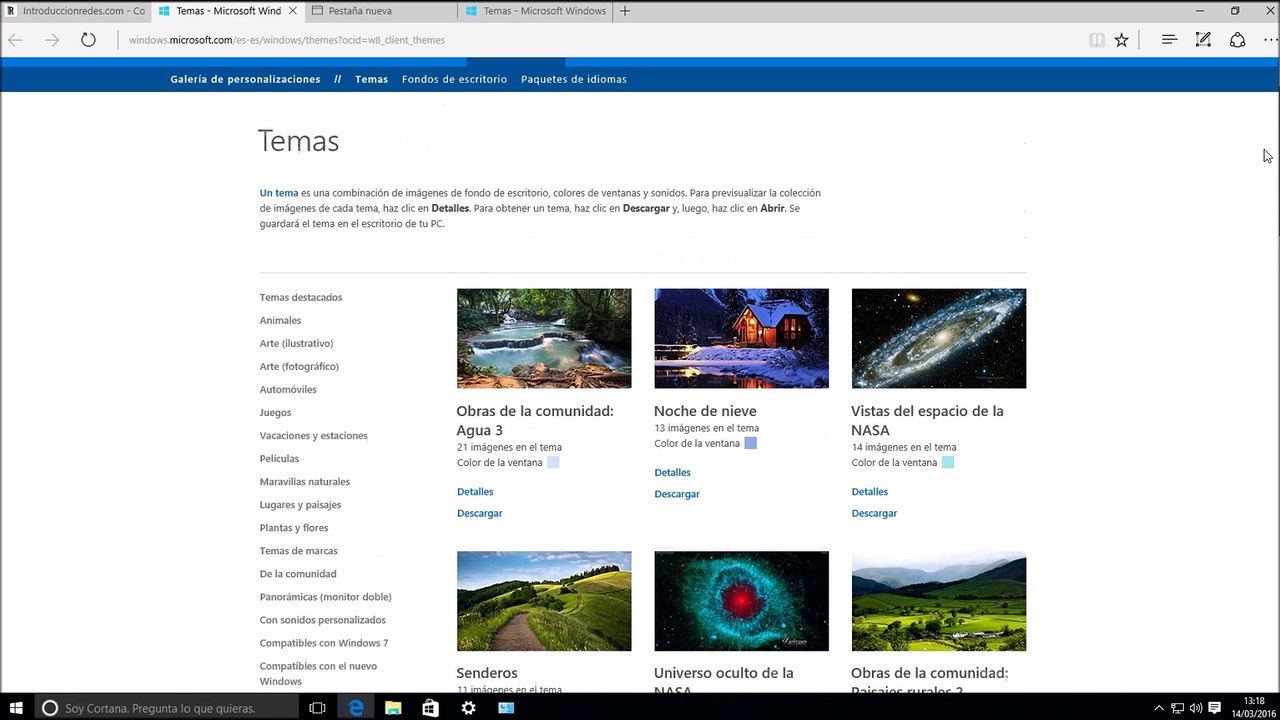This screenshot has height=720, width=1280.
Task: Open the Reading view book icon
Action: point(1097,40)
